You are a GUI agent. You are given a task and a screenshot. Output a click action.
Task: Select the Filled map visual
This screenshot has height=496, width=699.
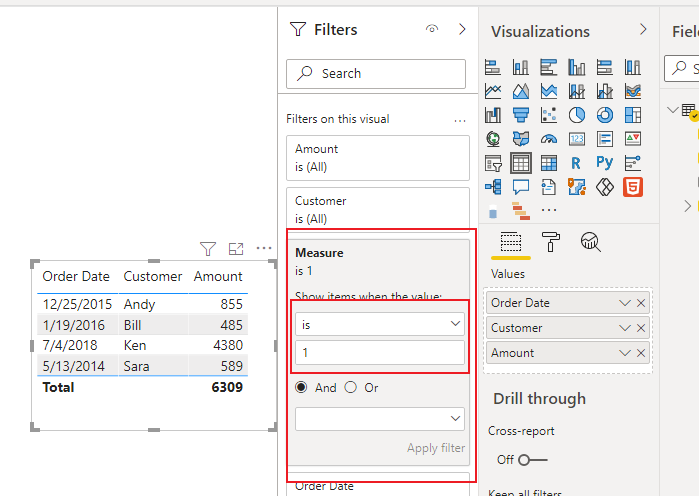[521, 139]
